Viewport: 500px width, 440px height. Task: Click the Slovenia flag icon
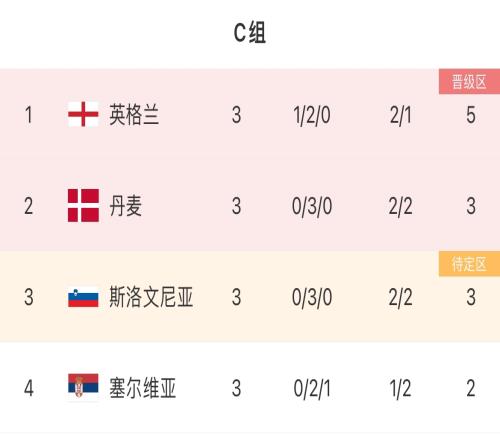83,297
